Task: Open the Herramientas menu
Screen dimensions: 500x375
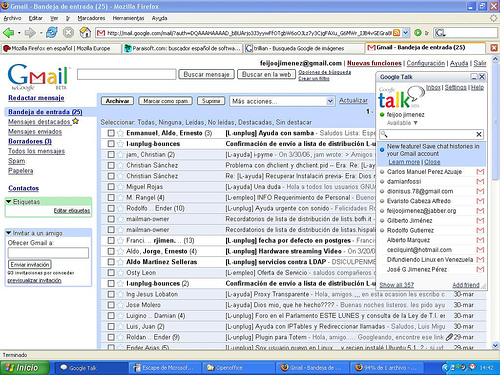Action: click(x=128, y=18)
